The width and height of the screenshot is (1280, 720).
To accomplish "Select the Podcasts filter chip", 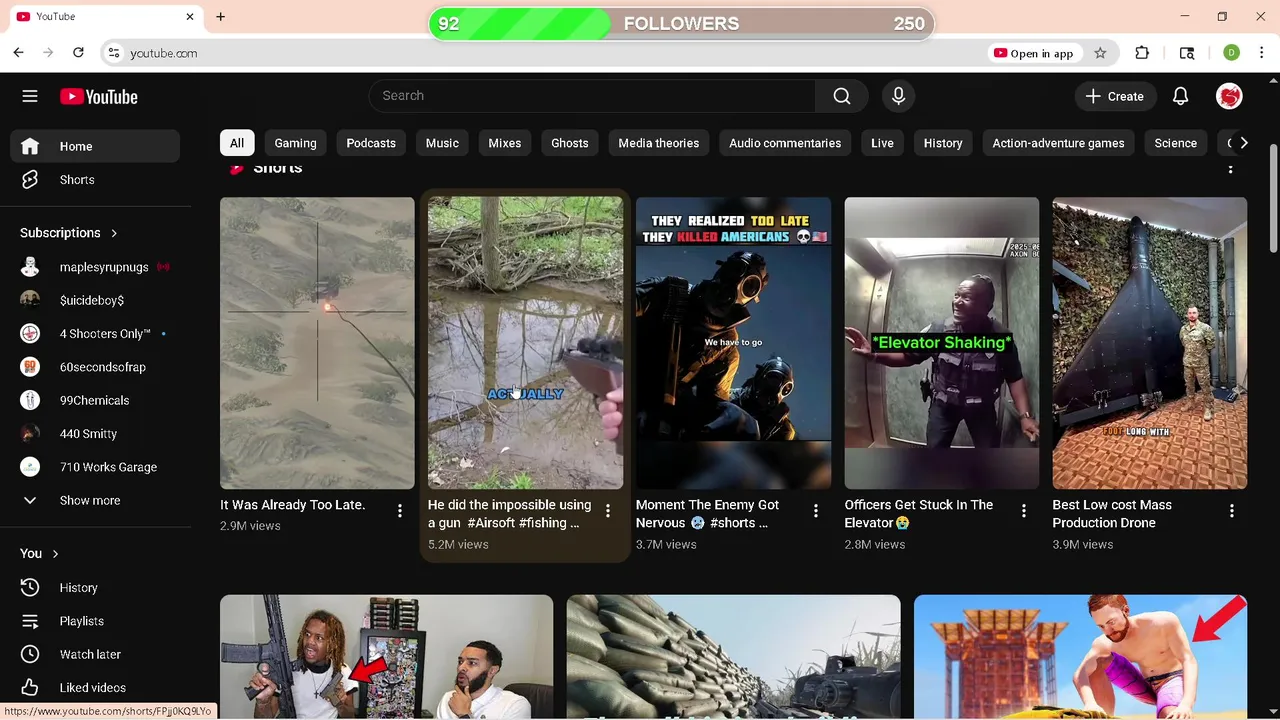I will 371,143.
